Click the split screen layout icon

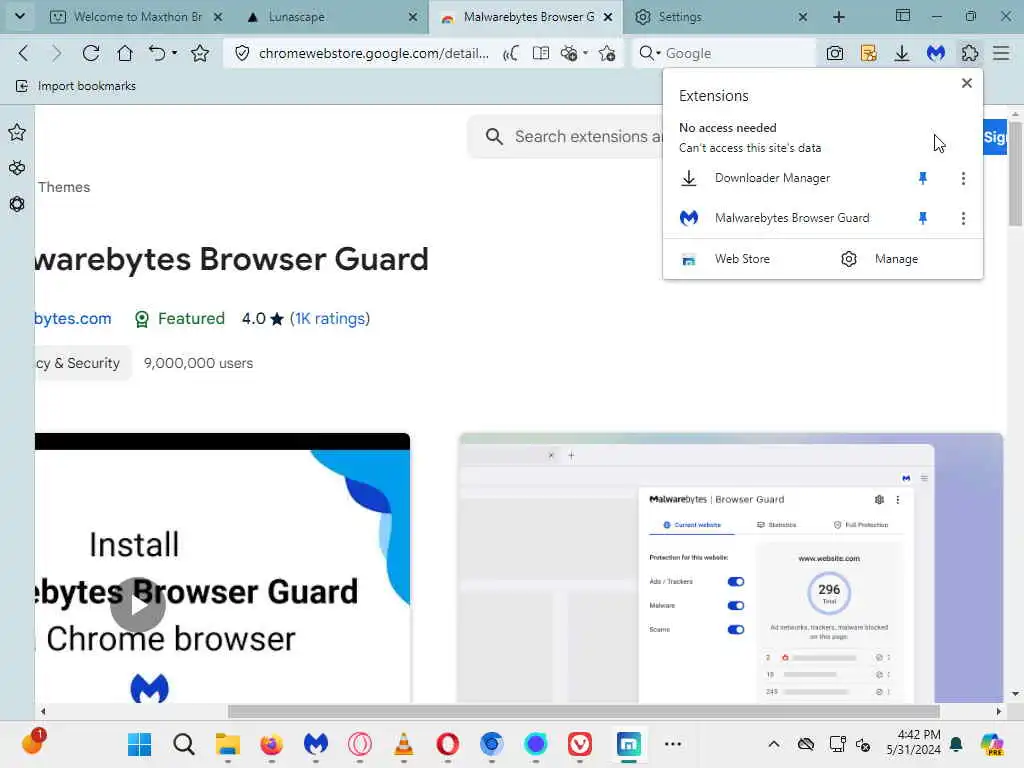click(903, 16)
